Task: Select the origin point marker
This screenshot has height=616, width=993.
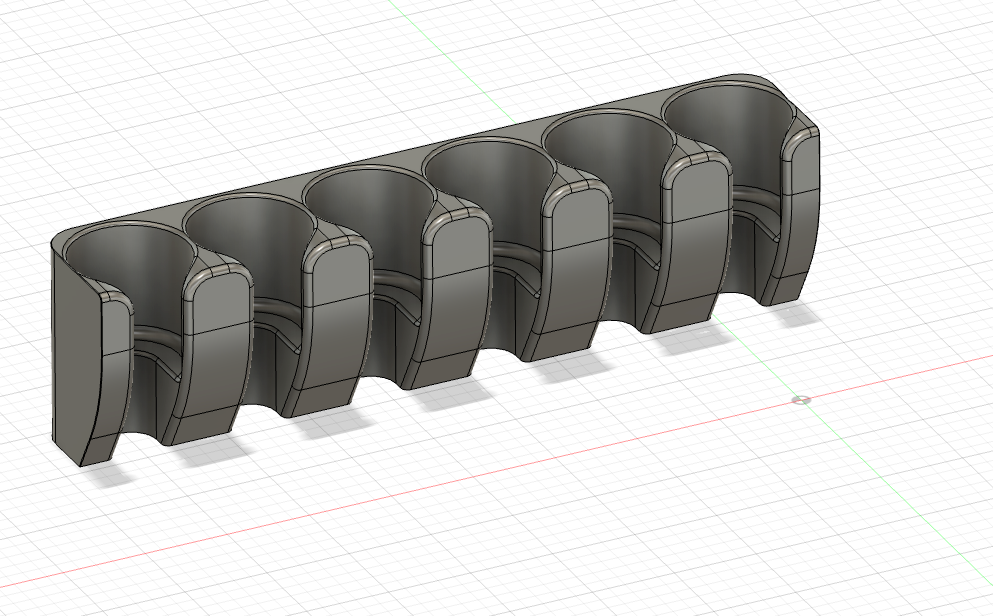Action: [802, 401]
